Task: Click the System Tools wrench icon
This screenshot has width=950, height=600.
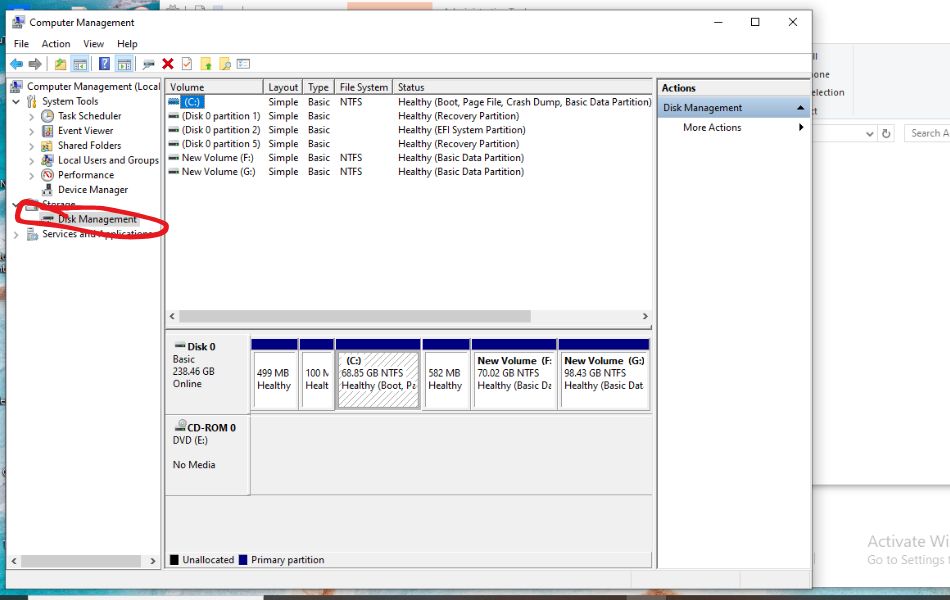Action: click(x=32, y=101)
